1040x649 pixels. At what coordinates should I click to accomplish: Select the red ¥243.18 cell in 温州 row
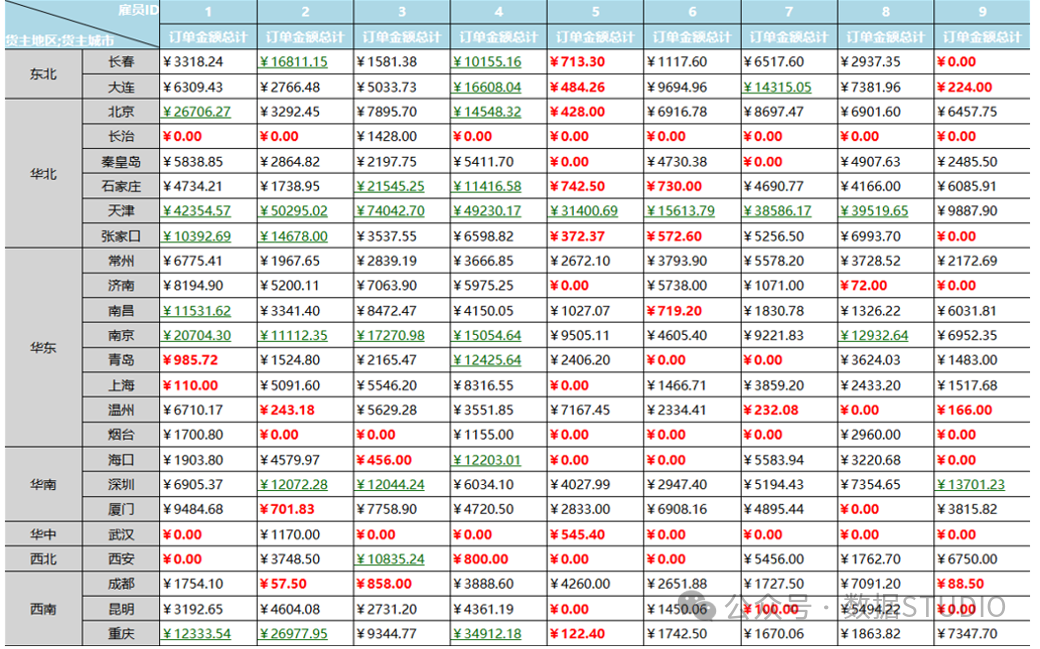pyautogui.click(x=305, y=409)
